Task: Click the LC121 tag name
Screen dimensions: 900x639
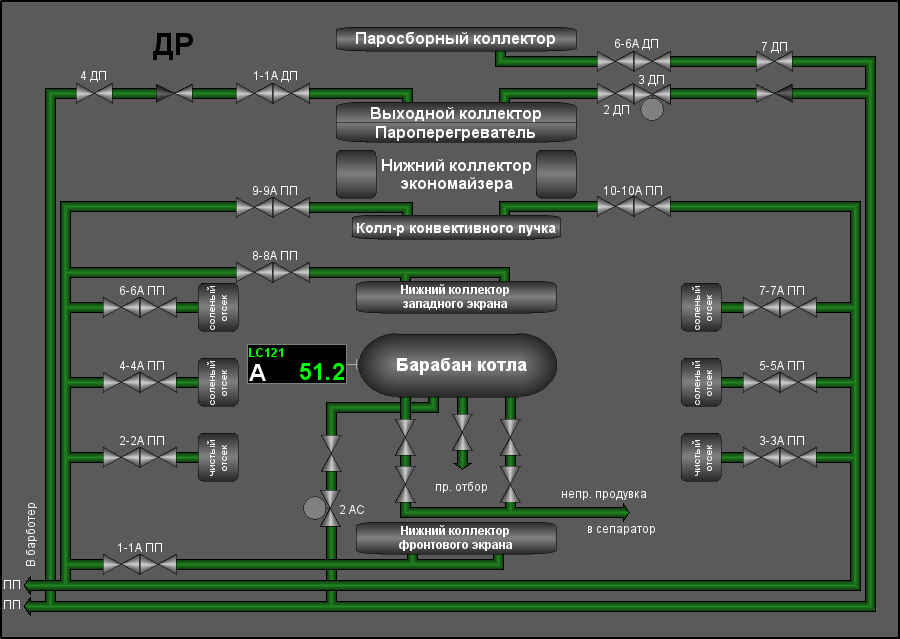Action: point(266,353)
